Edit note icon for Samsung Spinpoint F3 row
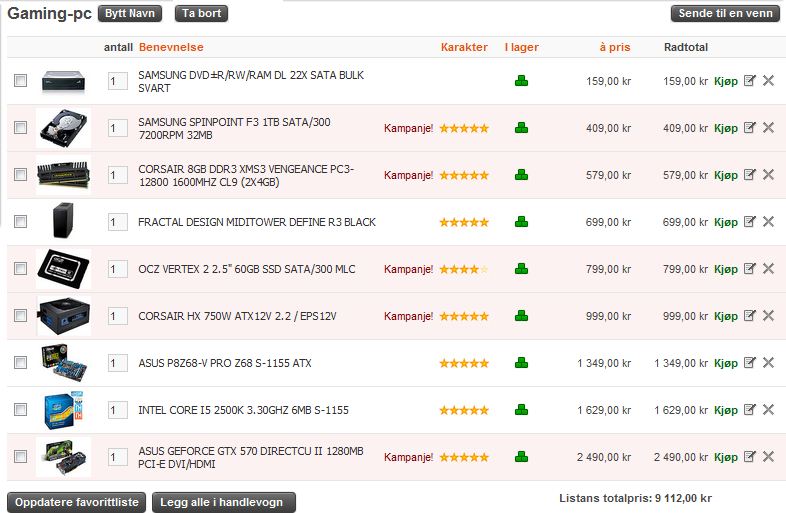This screenshot has width=786, height=513. [749, 127]
